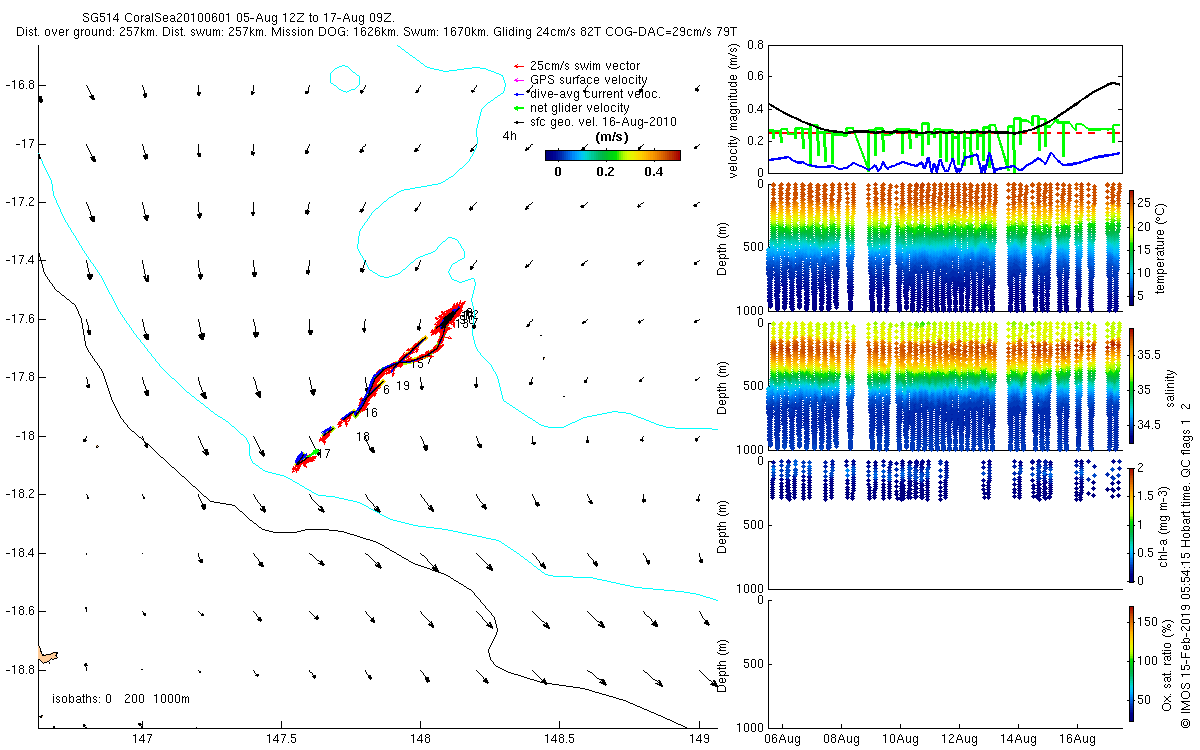
Task: Select the blue dive-avg current legend marker
Action: [x=517, y=94]
